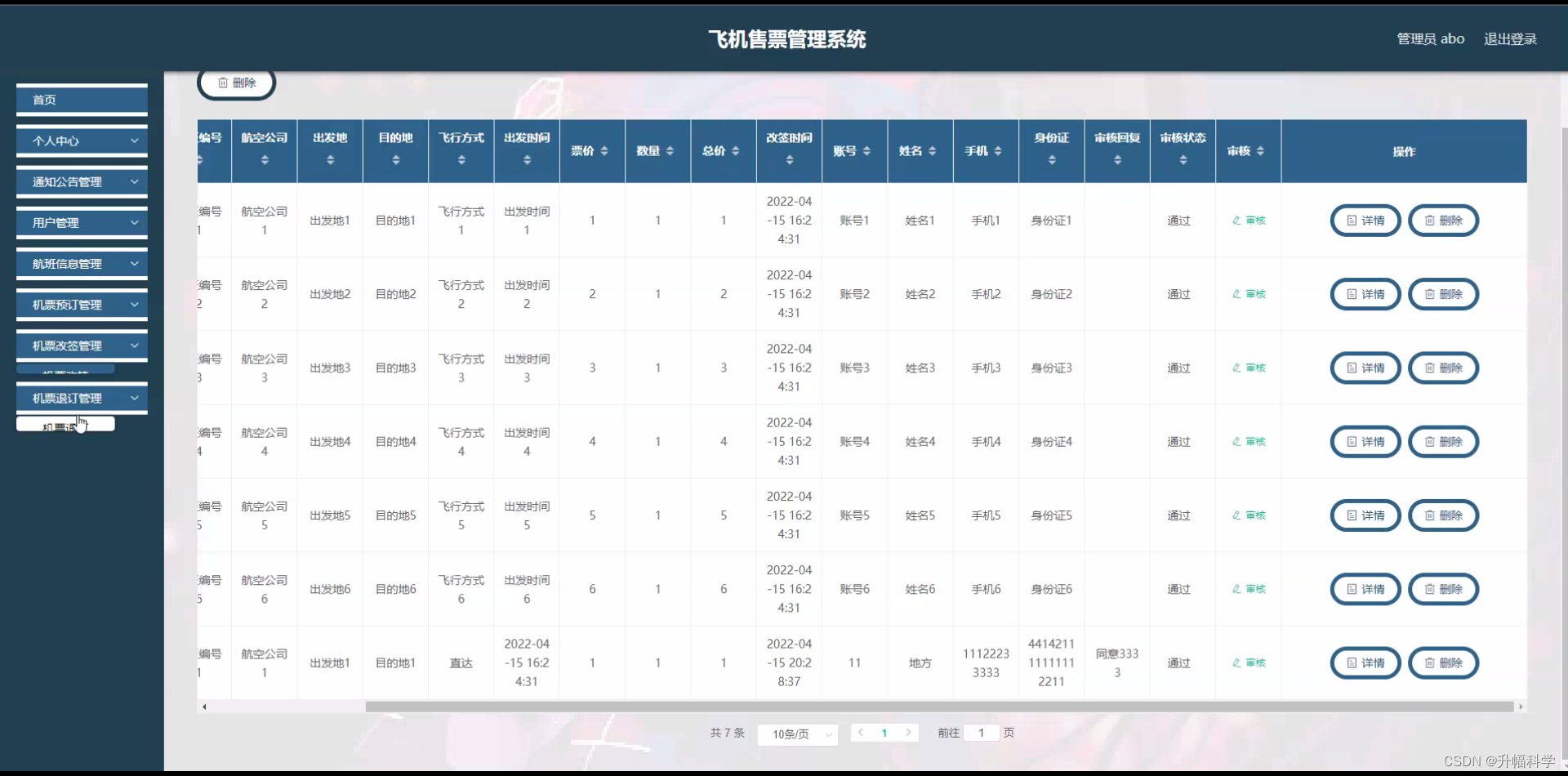Click the page jump input next to 前往

[x=981, y=733]
